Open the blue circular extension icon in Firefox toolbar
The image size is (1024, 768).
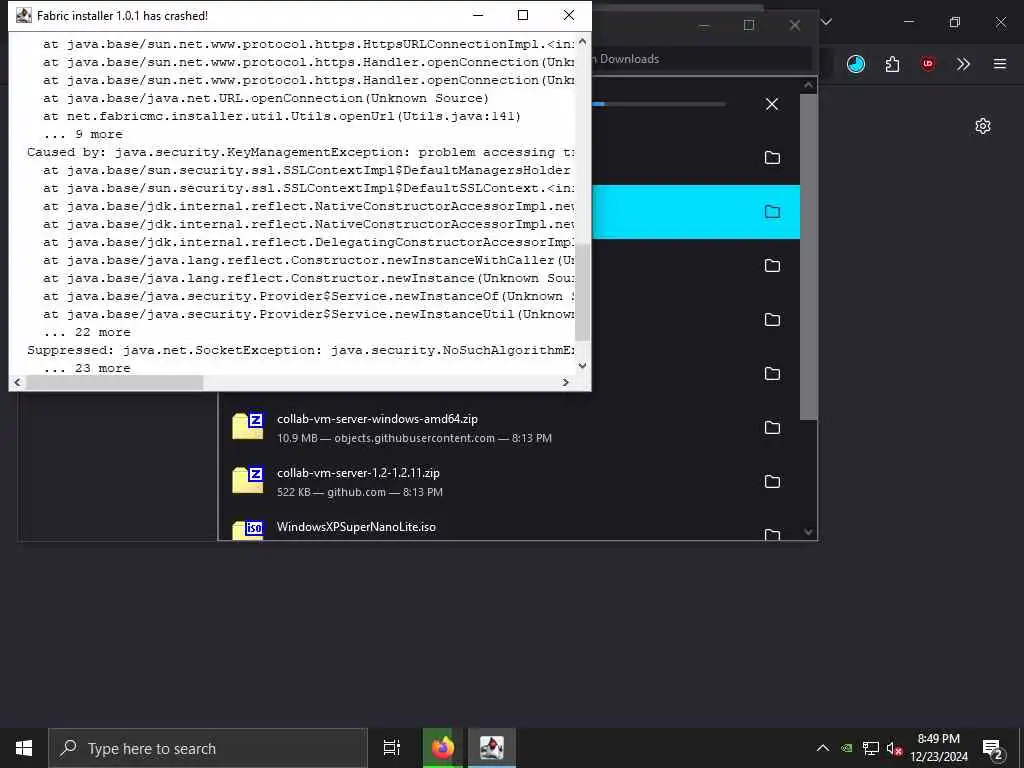click(x=856, y=64)
